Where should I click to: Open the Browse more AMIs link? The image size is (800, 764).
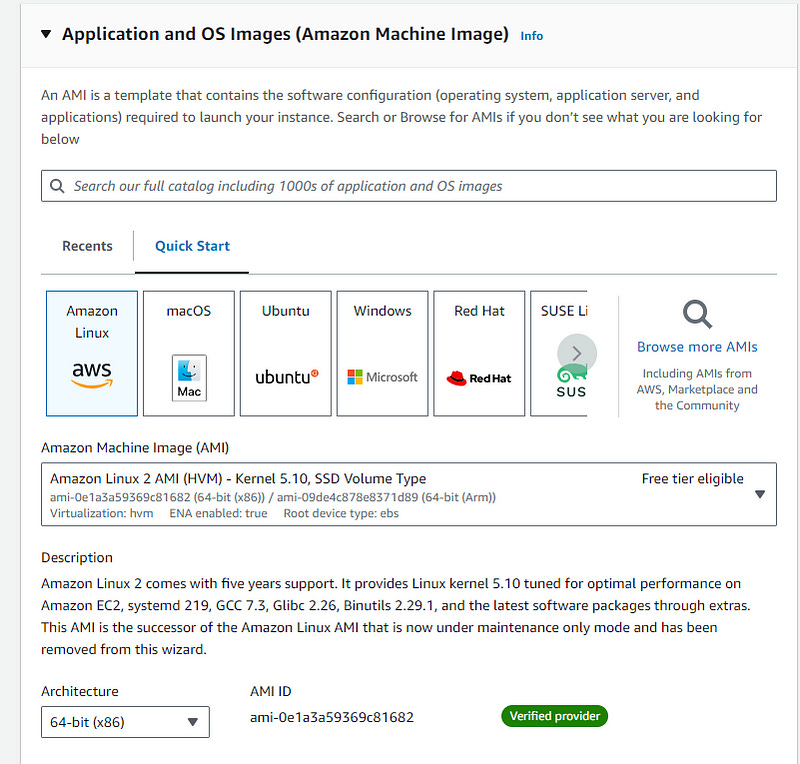pyautogui.click(x=697, y=347)
